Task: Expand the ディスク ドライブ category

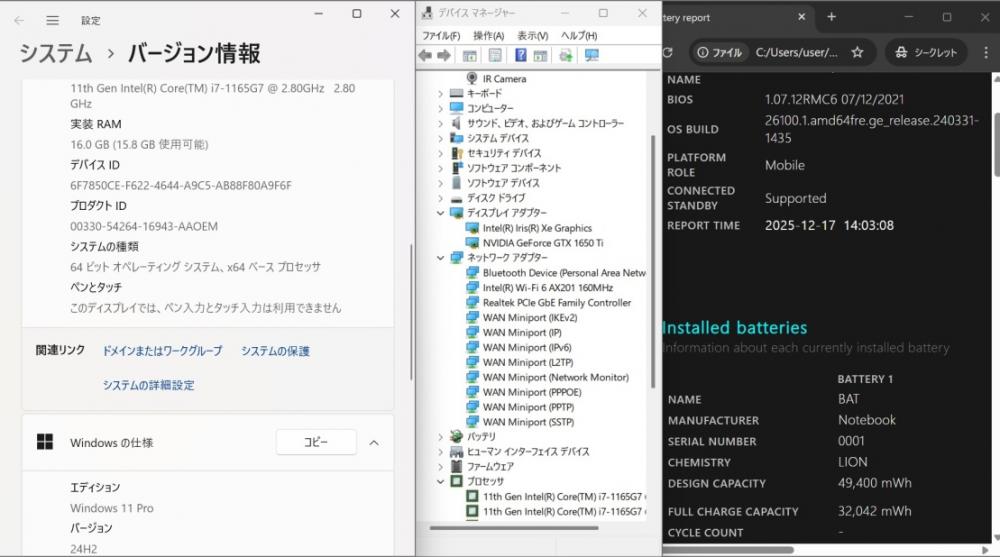Action: click(440, 198)
